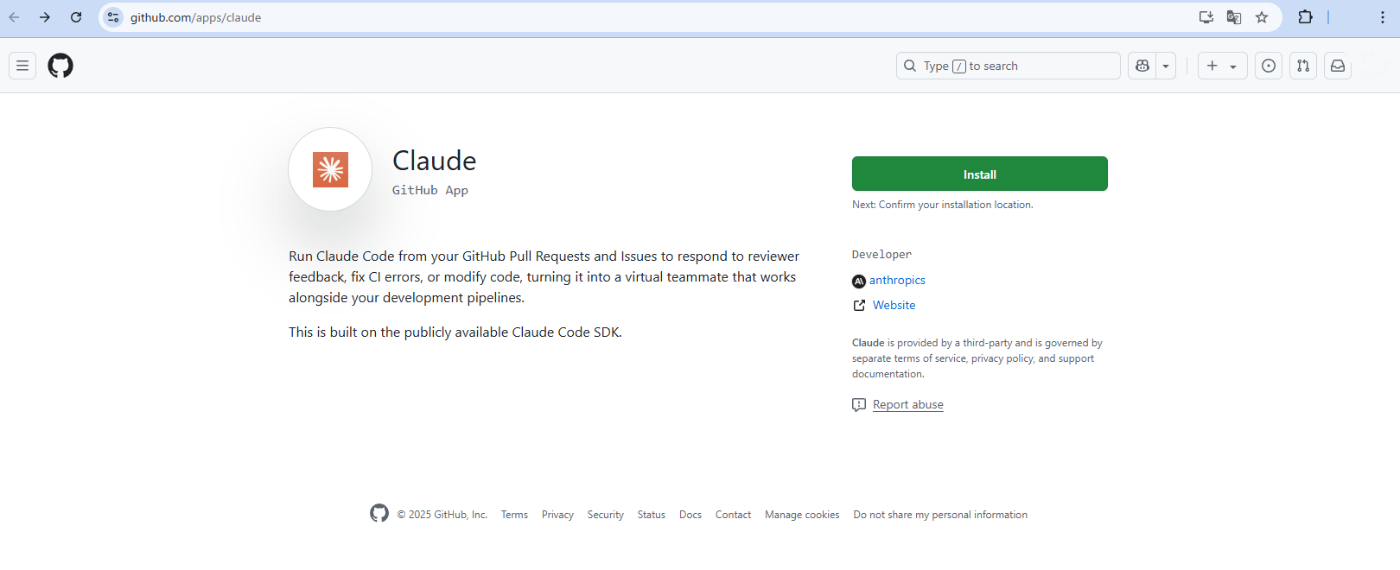Click the '© 2025 GitHub, Inc.' text
The image size is (1400, 570).
(442, 515)
